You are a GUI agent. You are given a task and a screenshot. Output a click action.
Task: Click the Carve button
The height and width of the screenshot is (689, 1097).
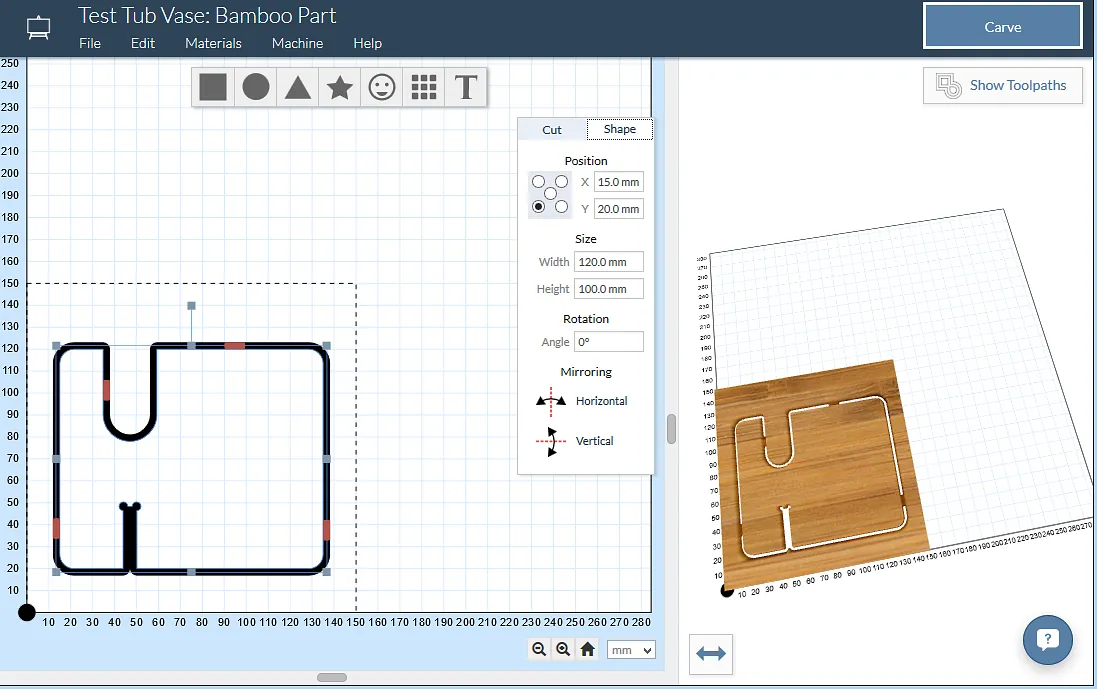click(x=1002, y=27)
